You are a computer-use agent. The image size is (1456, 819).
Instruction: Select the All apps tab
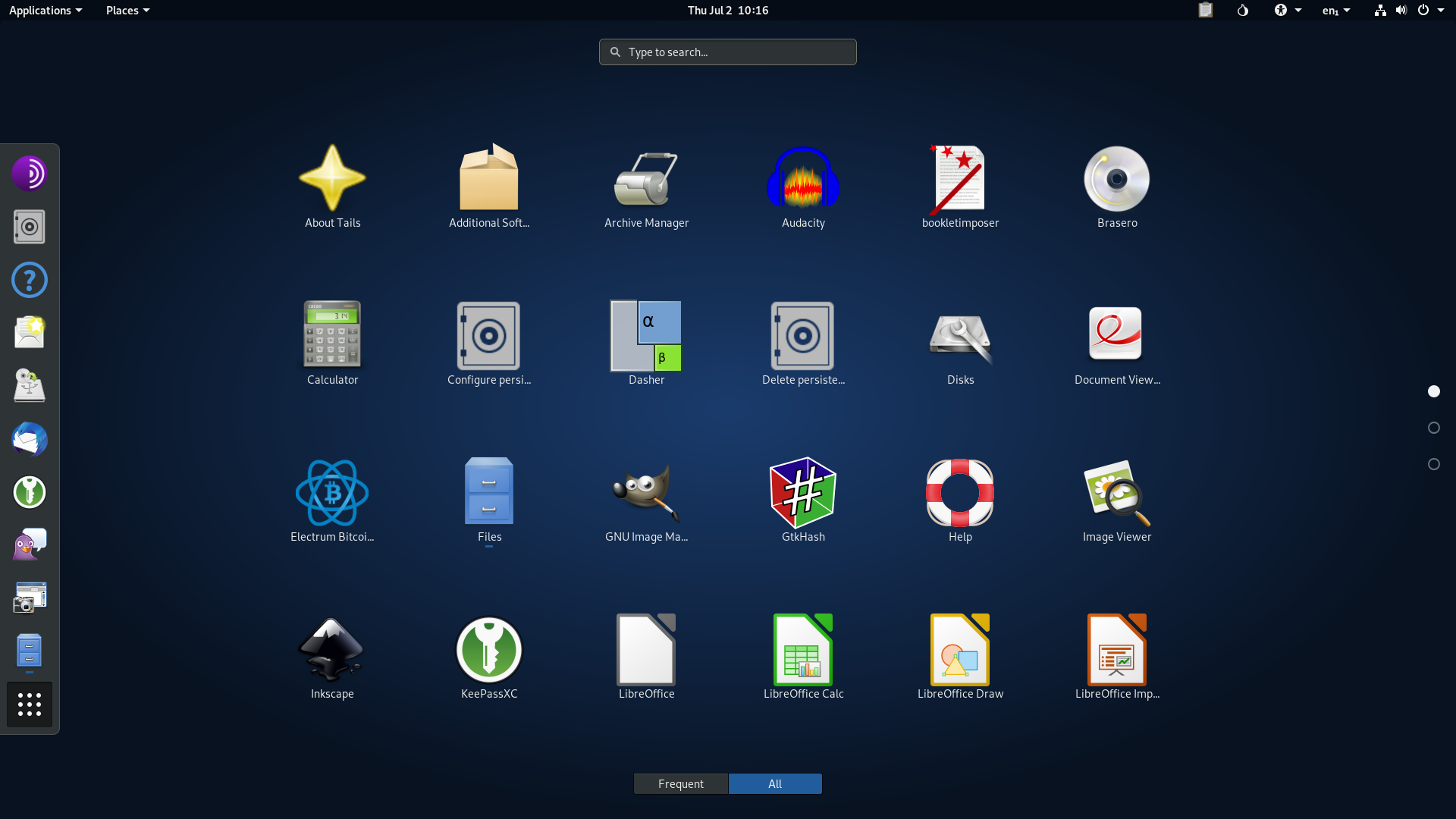tap(774, 783)
